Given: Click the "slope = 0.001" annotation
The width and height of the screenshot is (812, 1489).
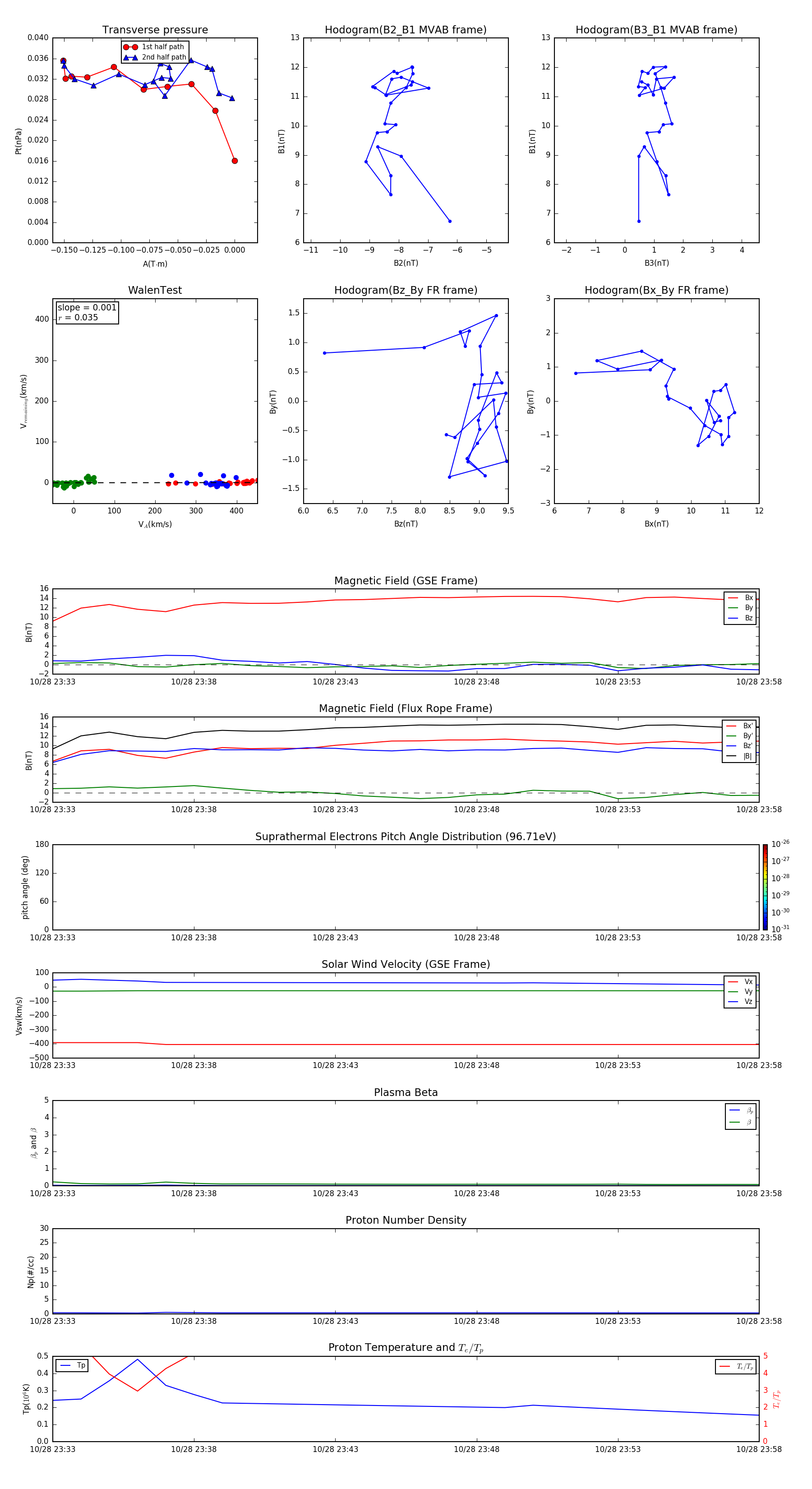Looking at the screenshot, I should point(87,308).
